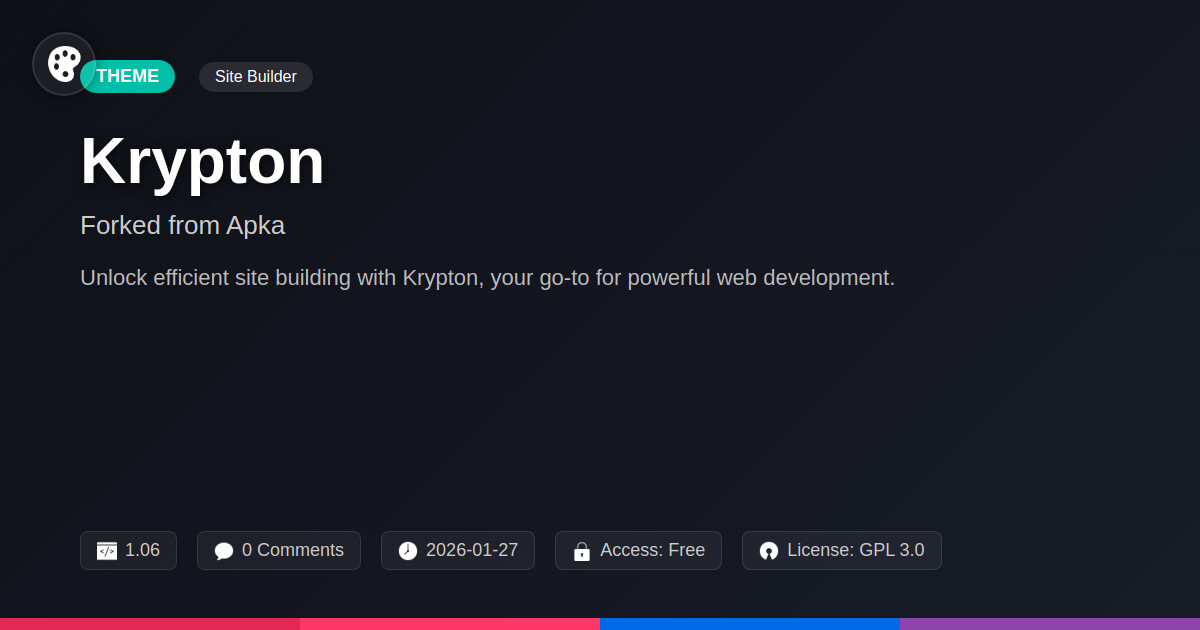The height and width of the screenshot is (630, 1200).
Task: Click the Krypton title heading
Action: 203,161
